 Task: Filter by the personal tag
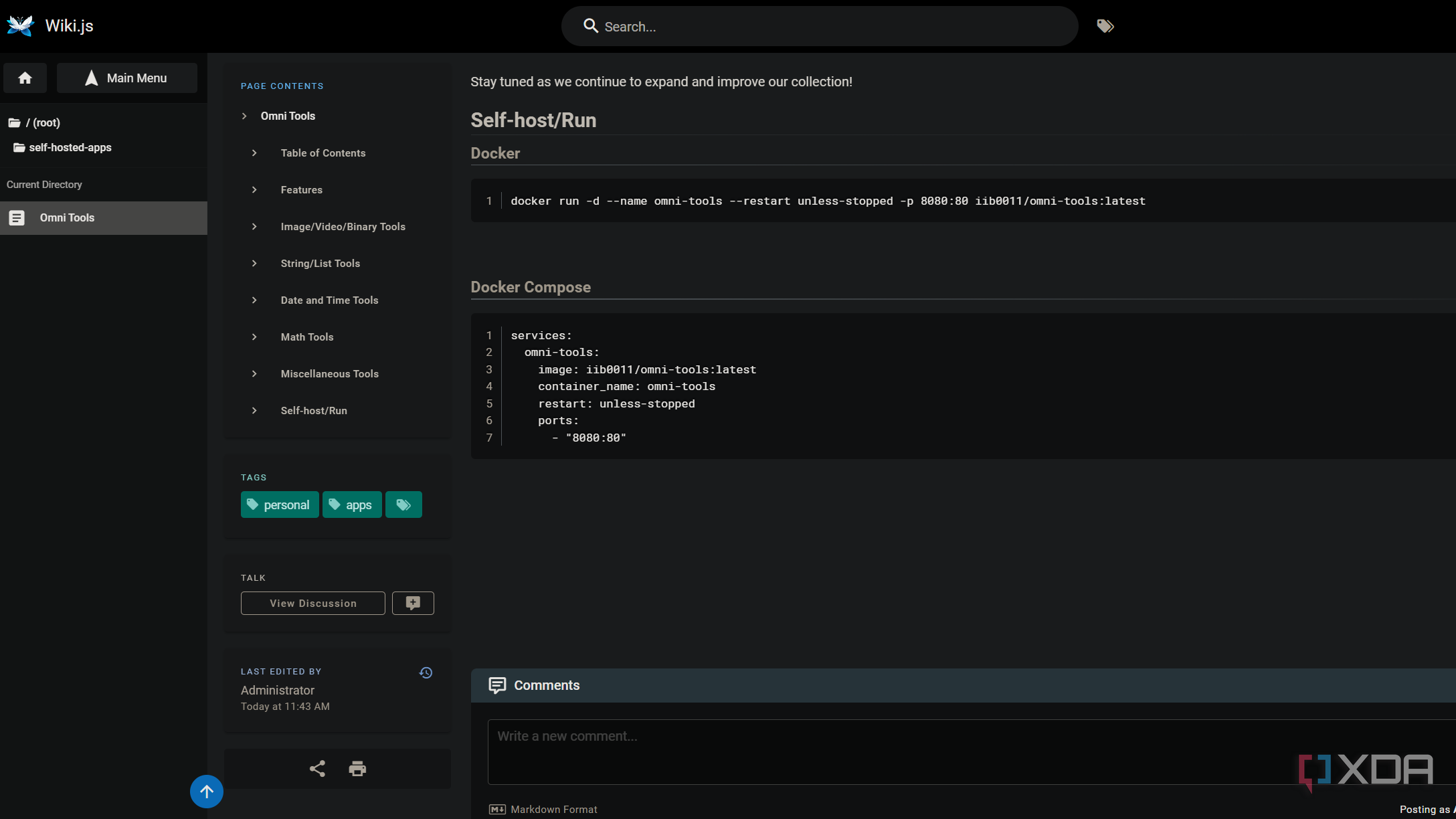pyautogui.click(x=280, y=505)
